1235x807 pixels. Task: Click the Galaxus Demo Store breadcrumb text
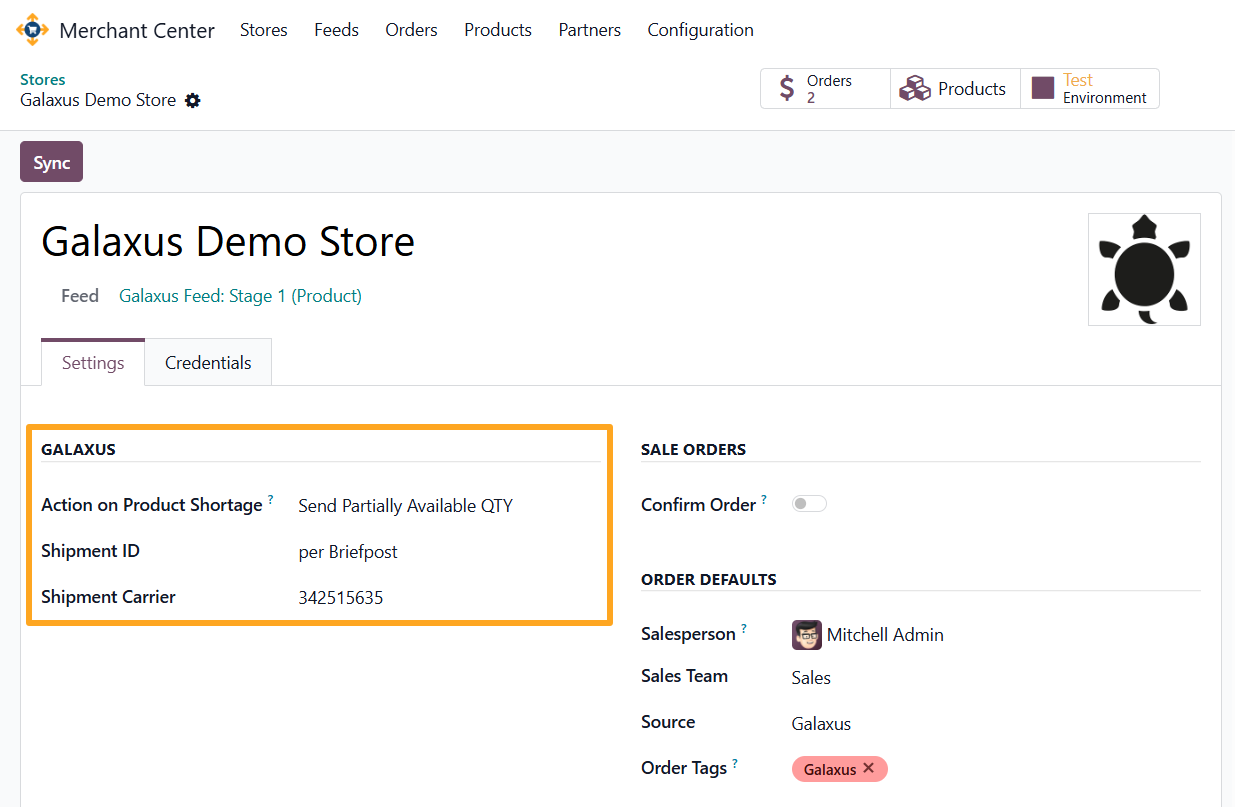tap(98, 100)
